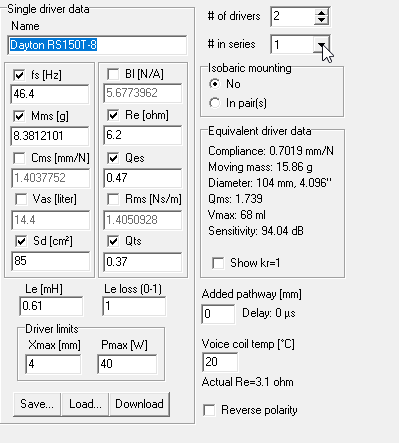Click the Moving mass: 15.86 g text
This screenshot has height=443, width=399.
[x=260, y=167]
